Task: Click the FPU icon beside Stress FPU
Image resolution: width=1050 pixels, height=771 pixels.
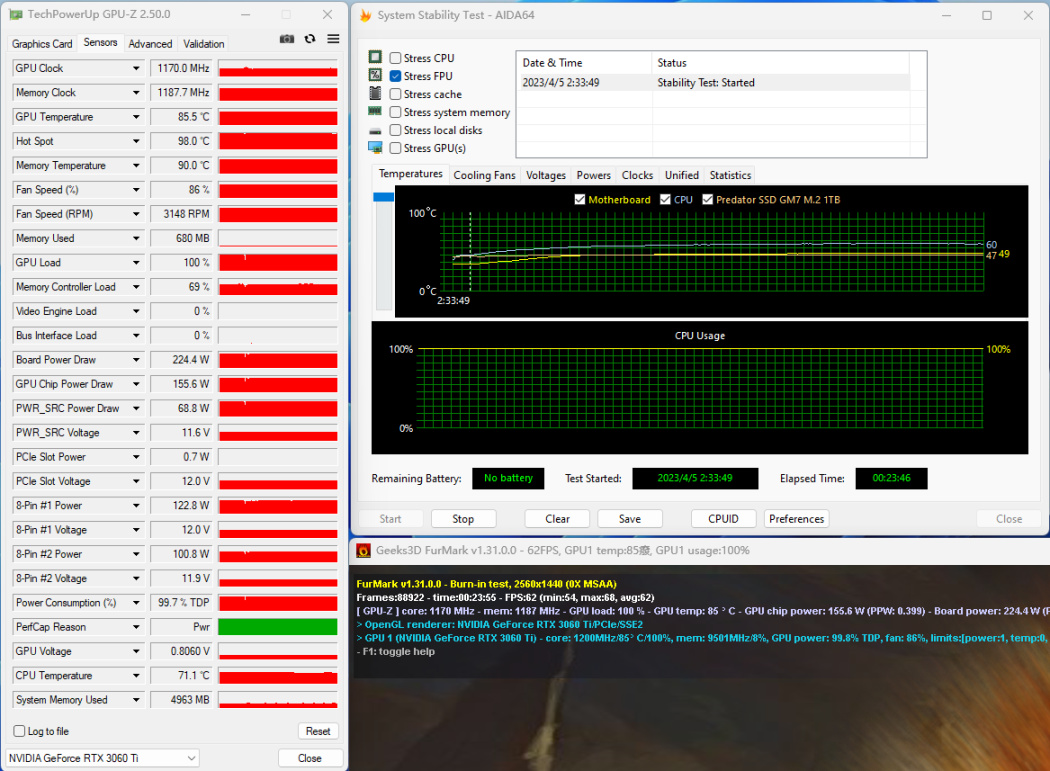Action: tap(375, 75)
